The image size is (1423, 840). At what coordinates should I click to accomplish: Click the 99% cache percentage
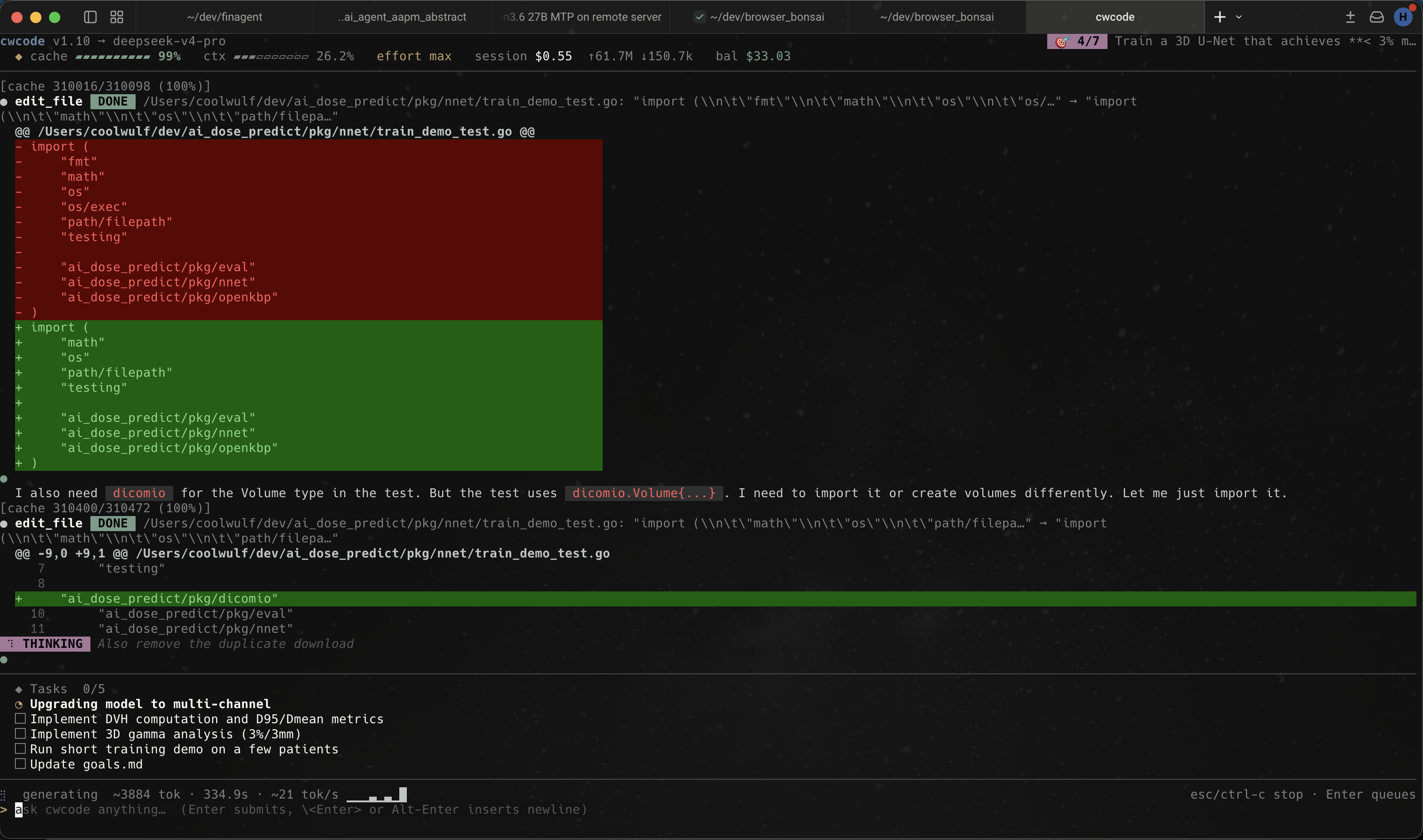point(169,57)
